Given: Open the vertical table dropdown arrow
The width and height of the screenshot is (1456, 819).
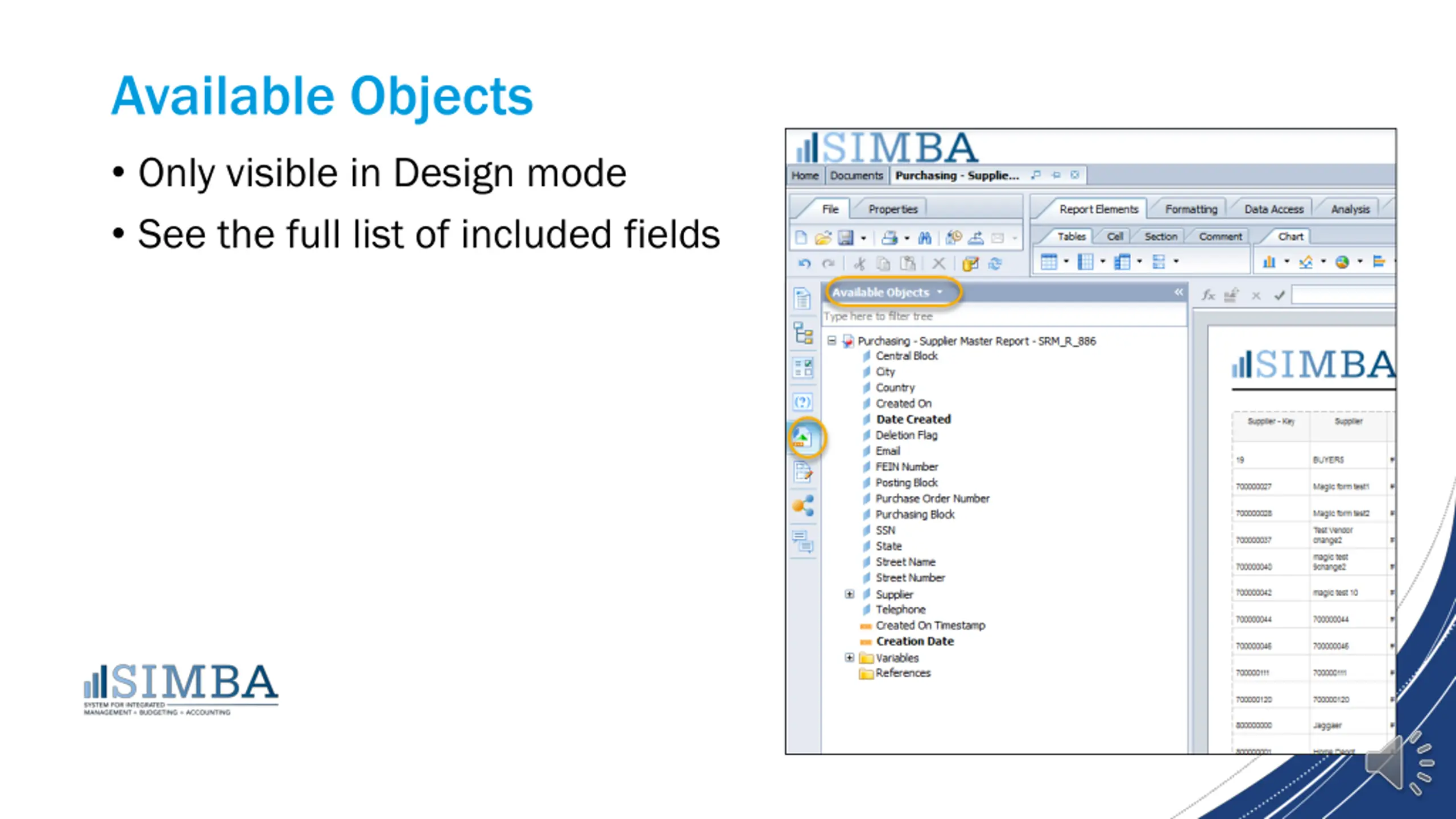Looking at the screenshot, I should click(x=1066, y=262).
